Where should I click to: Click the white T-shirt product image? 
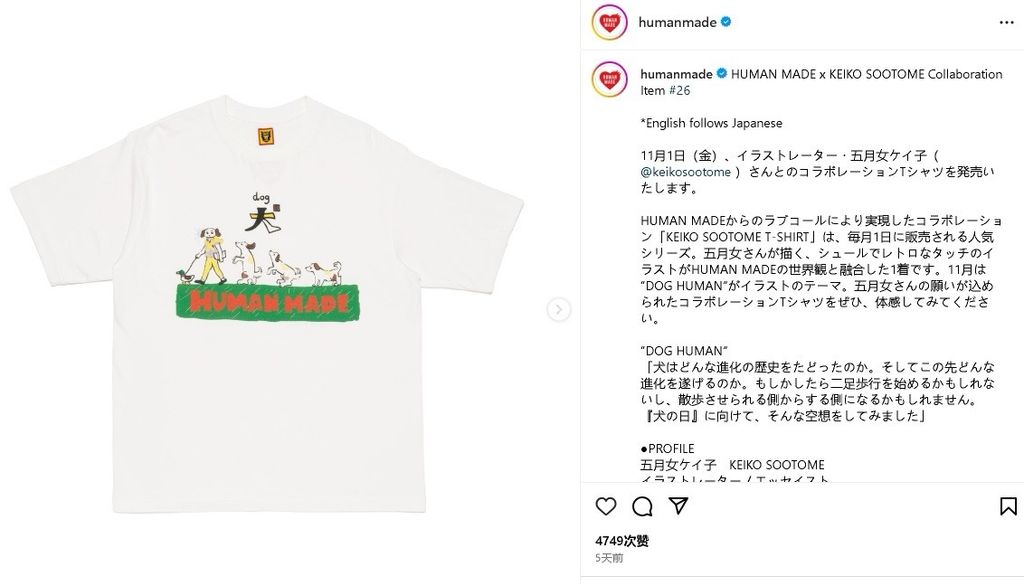[x=266, y=304]
